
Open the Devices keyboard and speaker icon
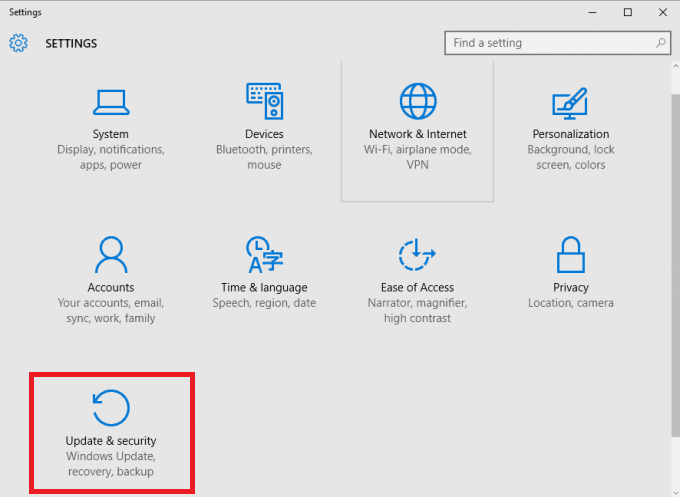[265, 101]
